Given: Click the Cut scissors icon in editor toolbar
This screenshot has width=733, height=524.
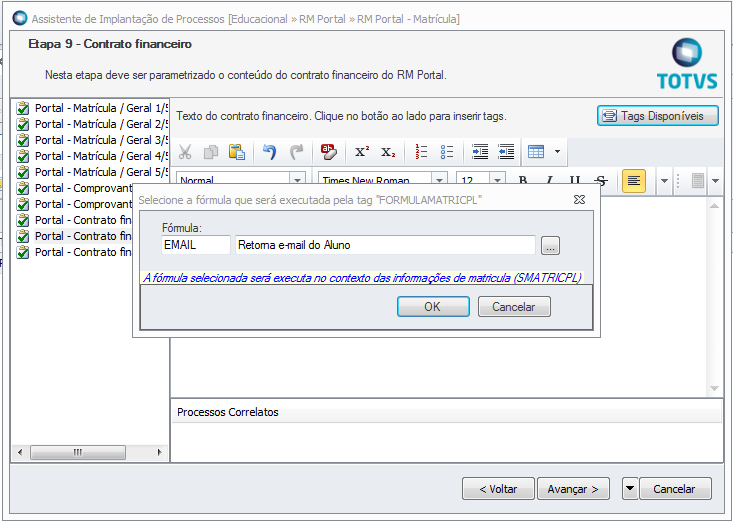Looking at the screenshot, I should click(x=185, y=152).
